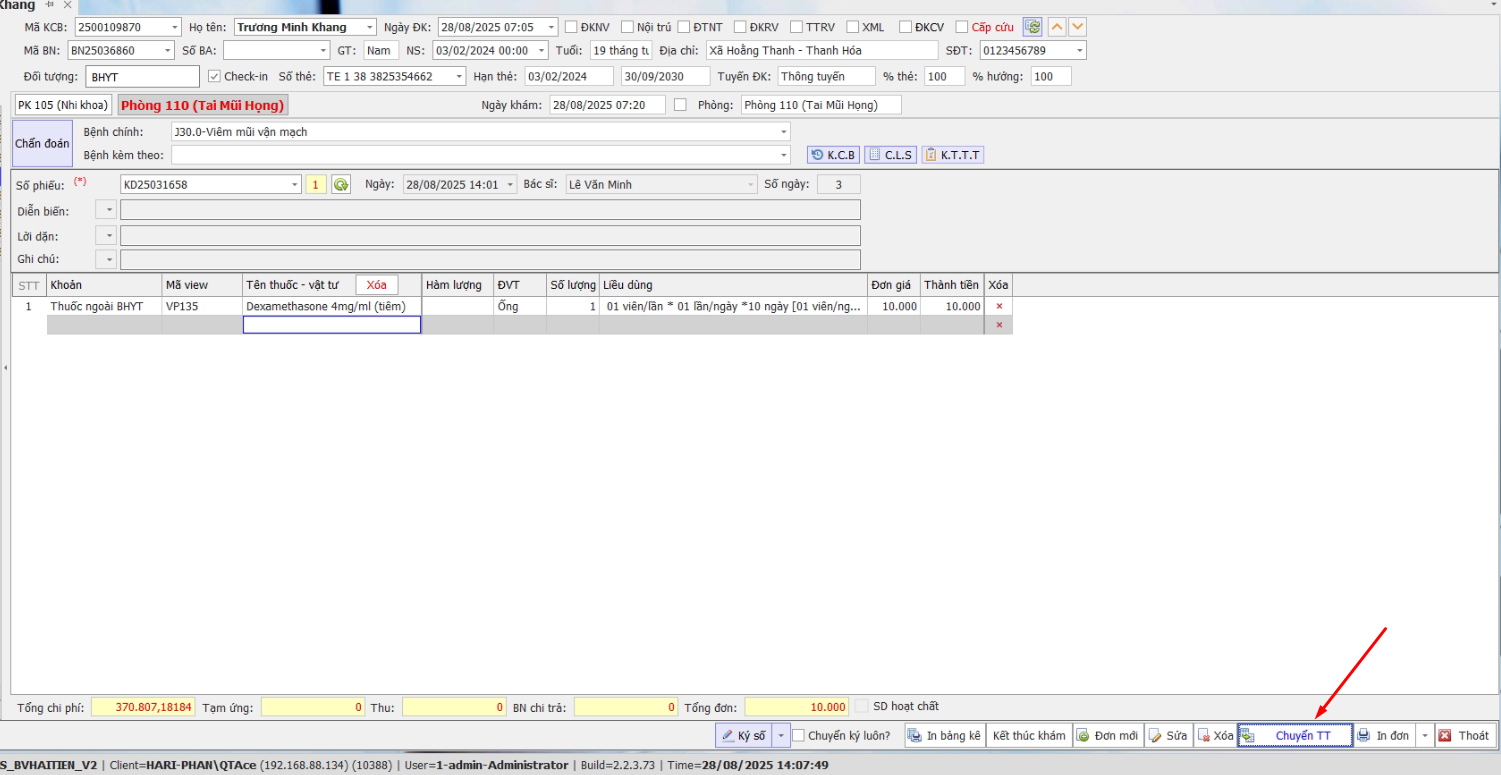Viewport: 1501px width, 775px height.
Task: Uncheck the Check-in checkbox
Action: (214, 76)
